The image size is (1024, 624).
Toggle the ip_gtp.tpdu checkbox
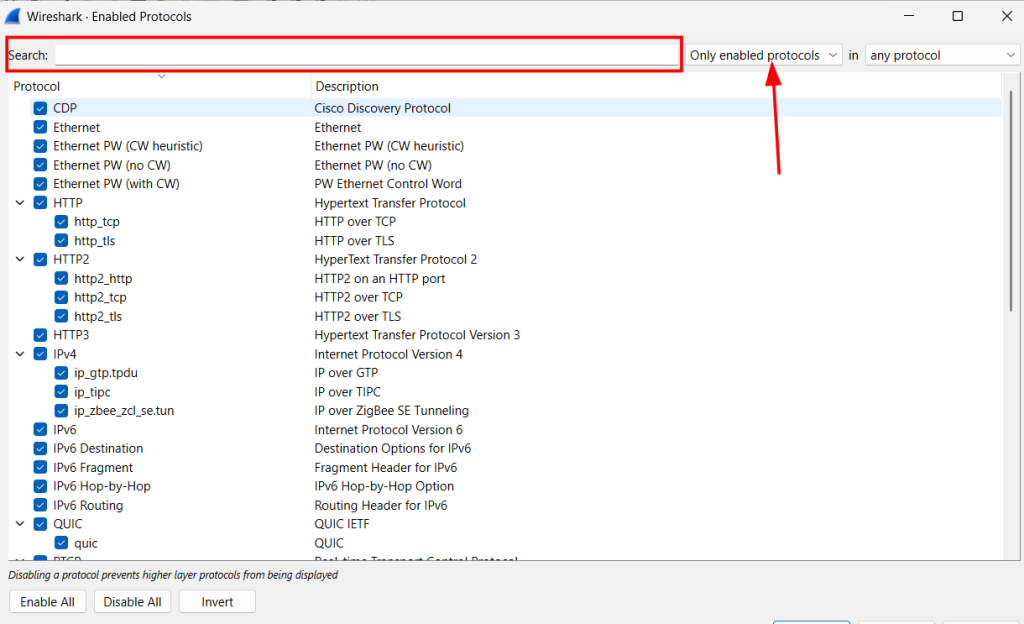click(x=61, y=373)
